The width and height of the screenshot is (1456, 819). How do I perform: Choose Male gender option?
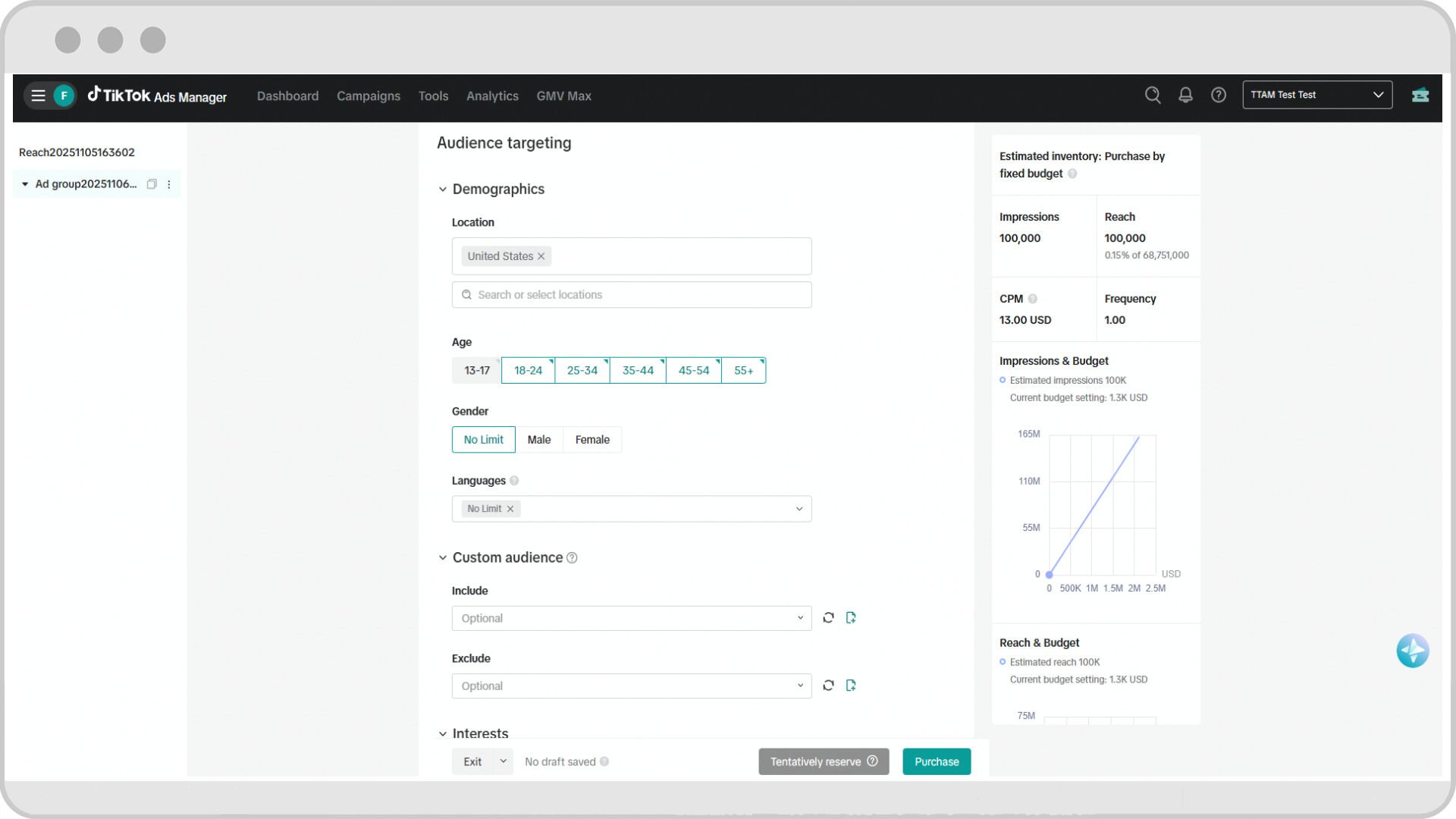click(539, 440)
